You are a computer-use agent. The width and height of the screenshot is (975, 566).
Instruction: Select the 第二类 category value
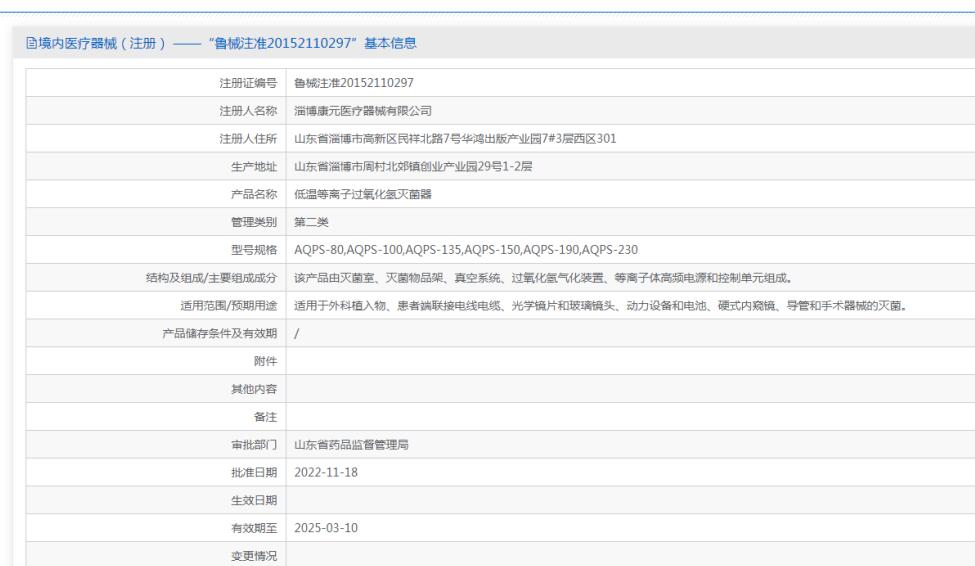[x=312, y=222]
